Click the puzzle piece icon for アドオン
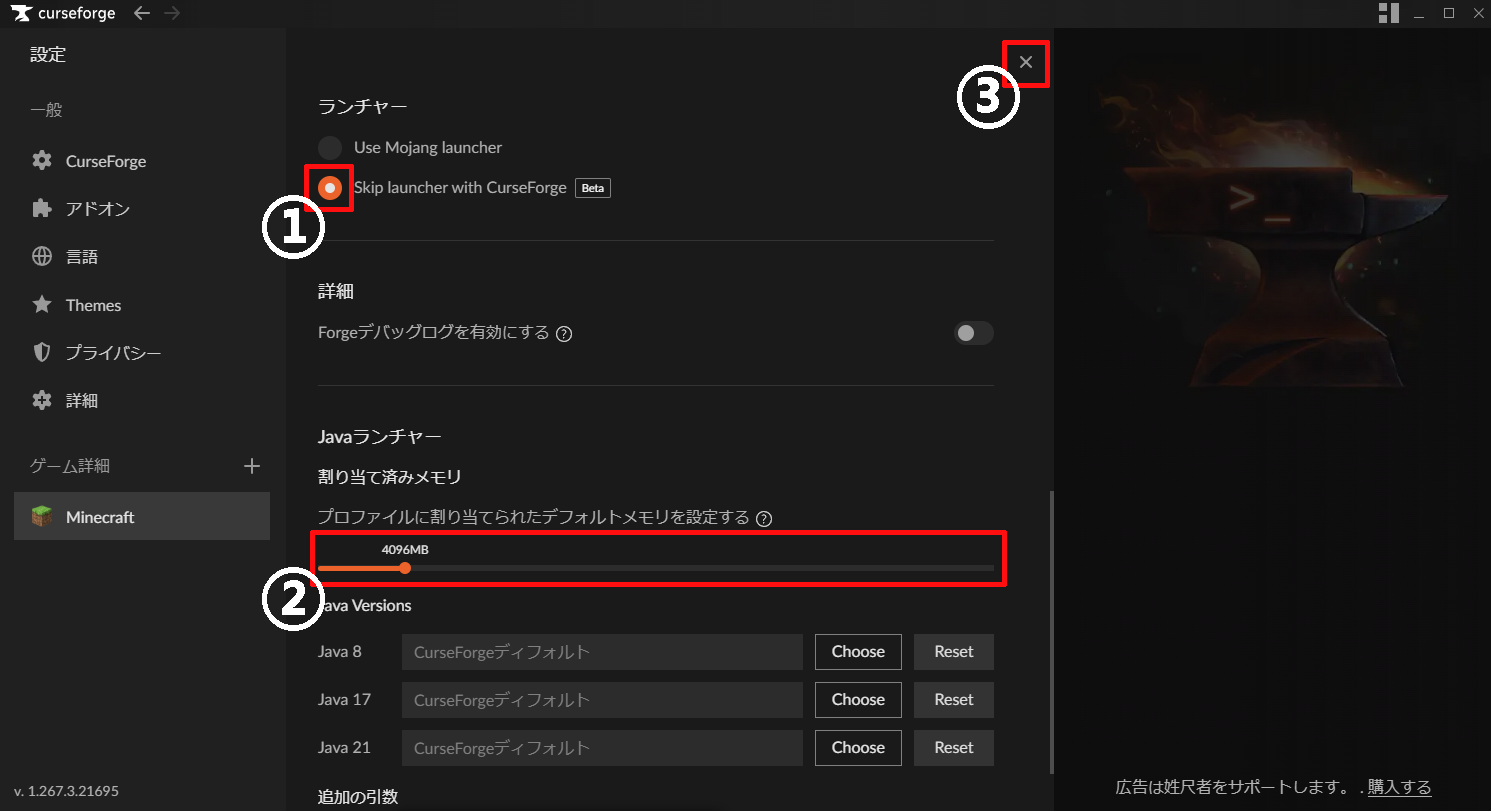1491x811 pixels. coord(42,209)
